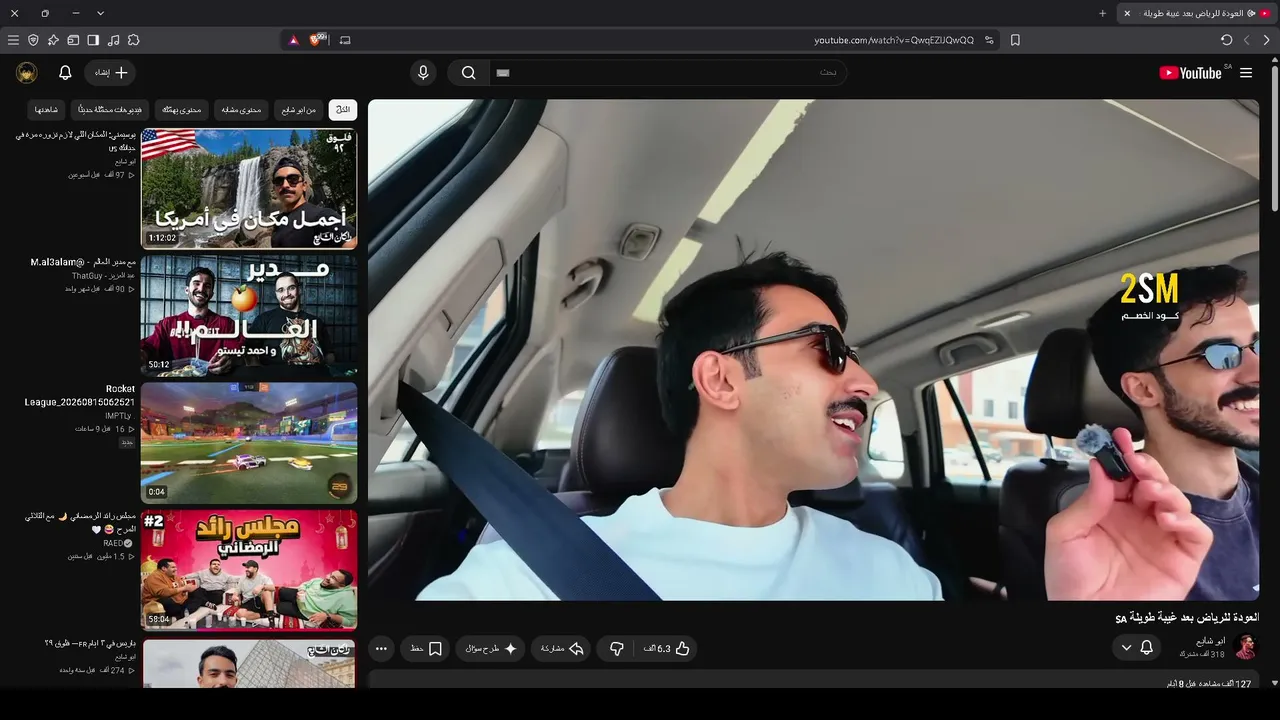
Task: Open the IMPTLy channel link
Action: click(118, 415)
